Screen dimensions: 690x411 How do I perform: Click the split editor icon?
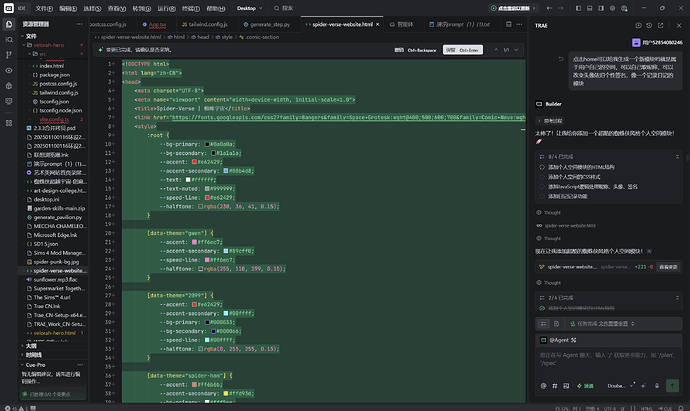click(x=509, y=24)
